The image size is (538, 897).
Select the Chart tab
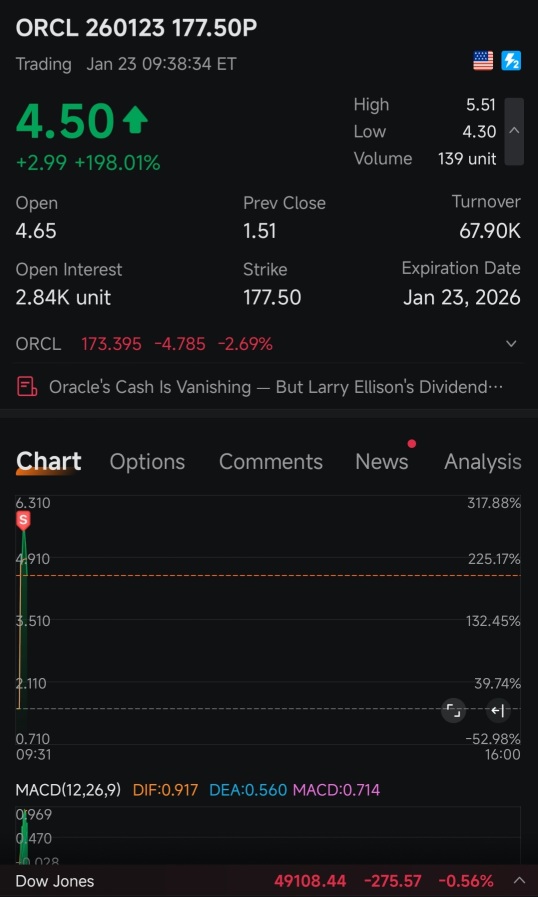(x=49, y=461)
